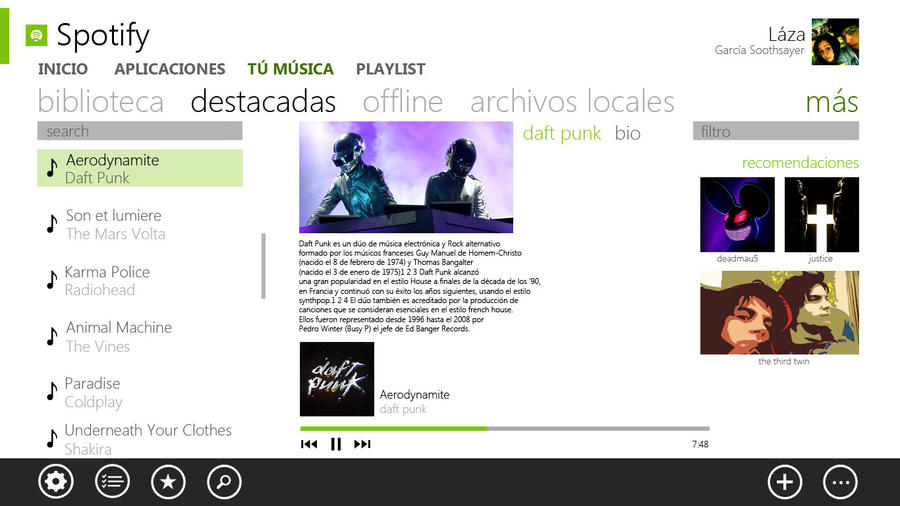Switch to the offline tab
Image resolution: width=900 pixels, height=506 pixels.
coord(403,102)
